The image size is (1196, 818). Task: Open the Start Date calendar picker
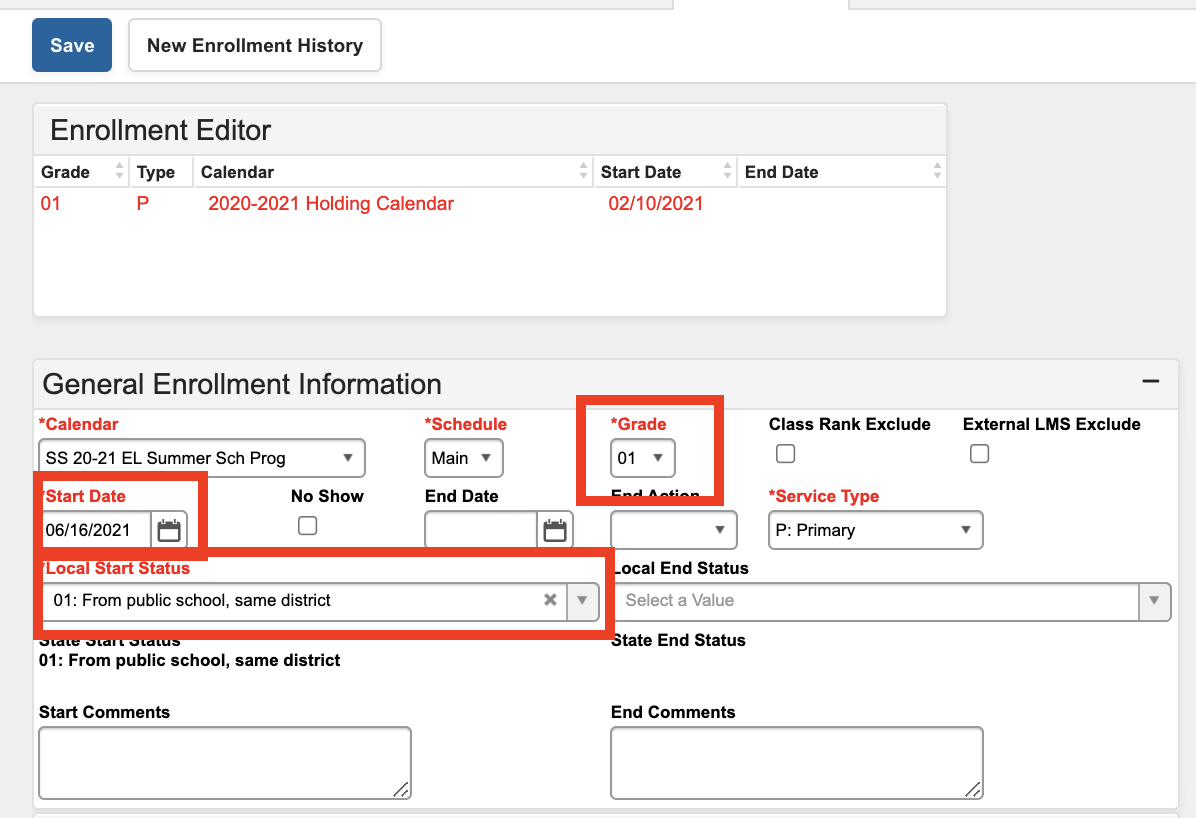[x=169, y=530]
